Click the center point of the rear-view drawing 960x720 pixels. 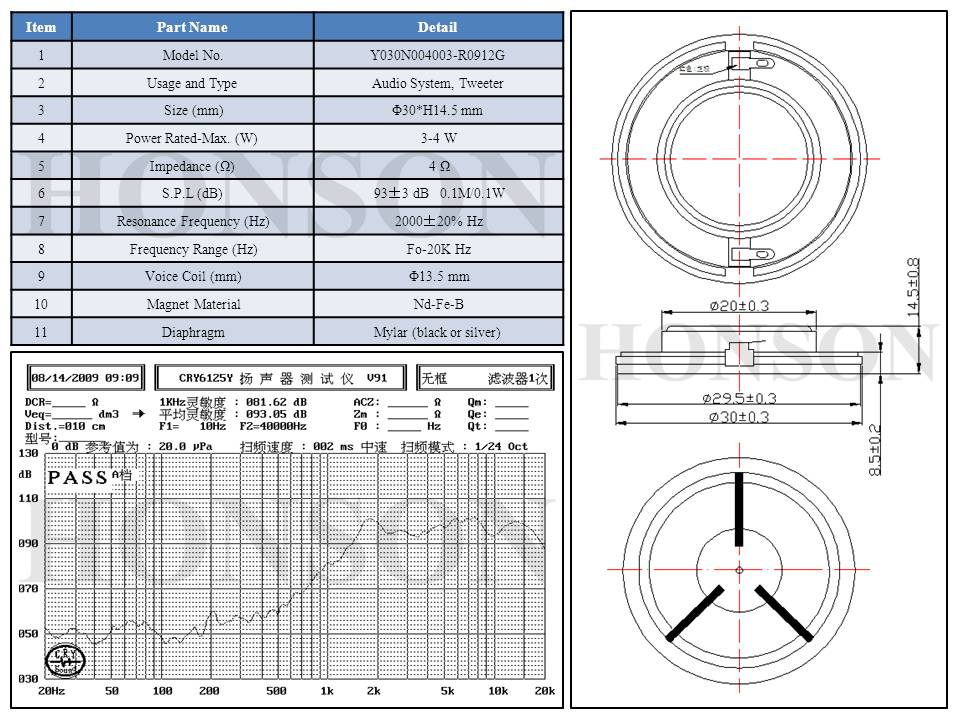[739, 570]
